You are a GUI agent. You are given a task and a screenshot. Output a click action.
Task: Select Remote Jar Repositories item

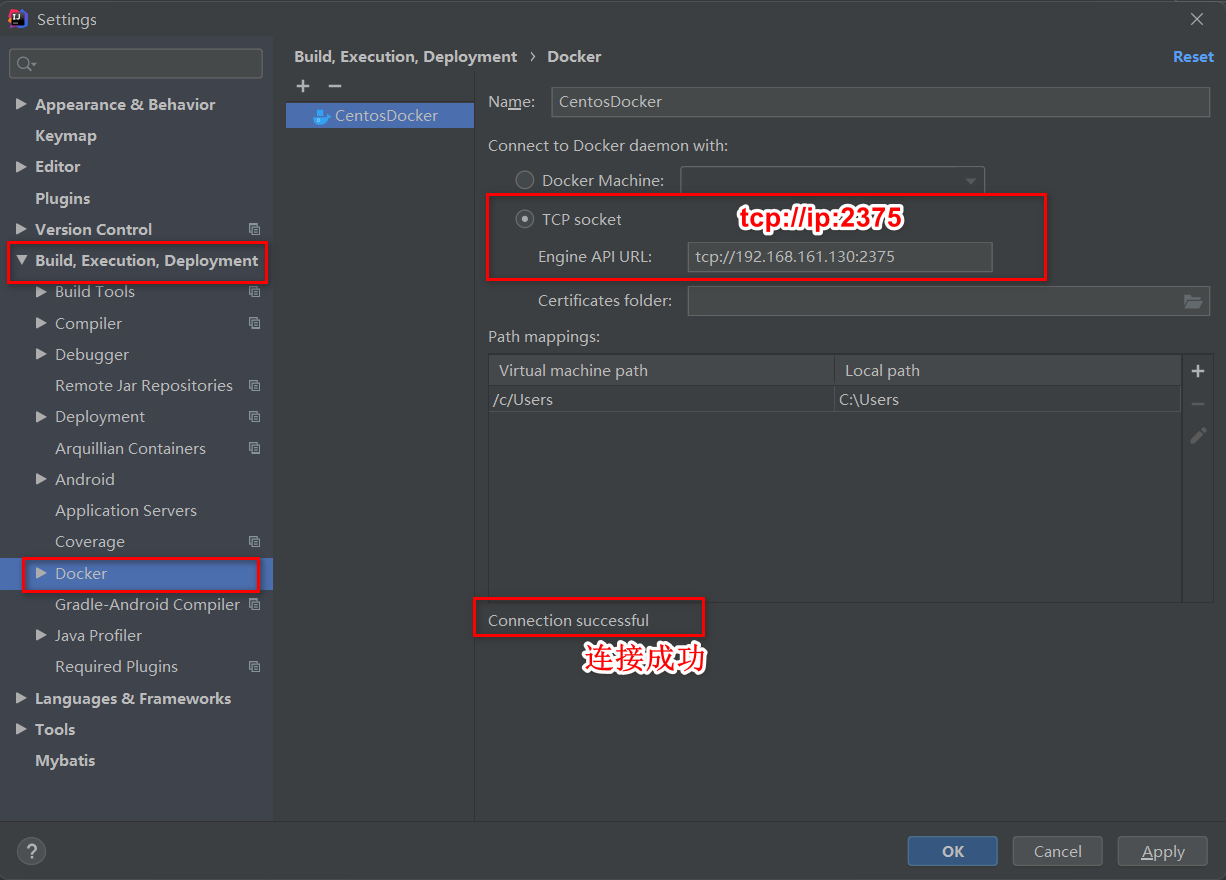point(144,385)
